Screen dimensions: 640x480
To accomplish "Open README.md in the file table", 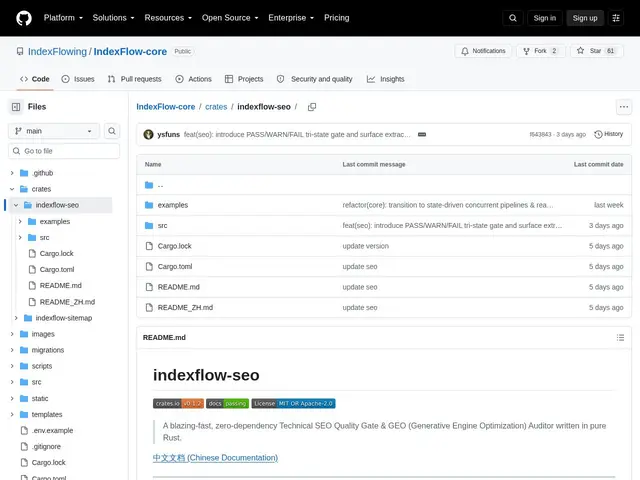I will [x=179, y=287].
